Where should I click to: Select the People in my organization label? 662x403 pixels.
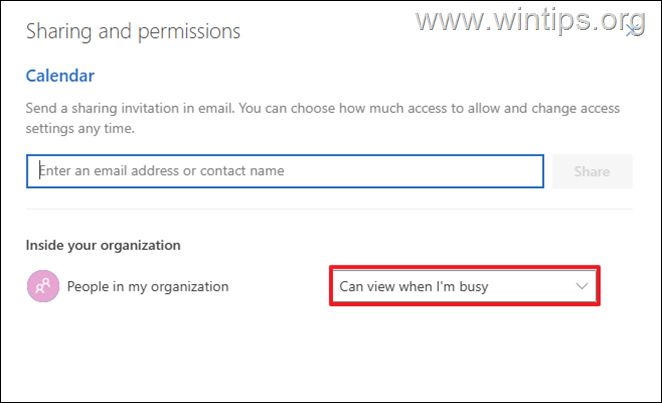click(148, 287)
